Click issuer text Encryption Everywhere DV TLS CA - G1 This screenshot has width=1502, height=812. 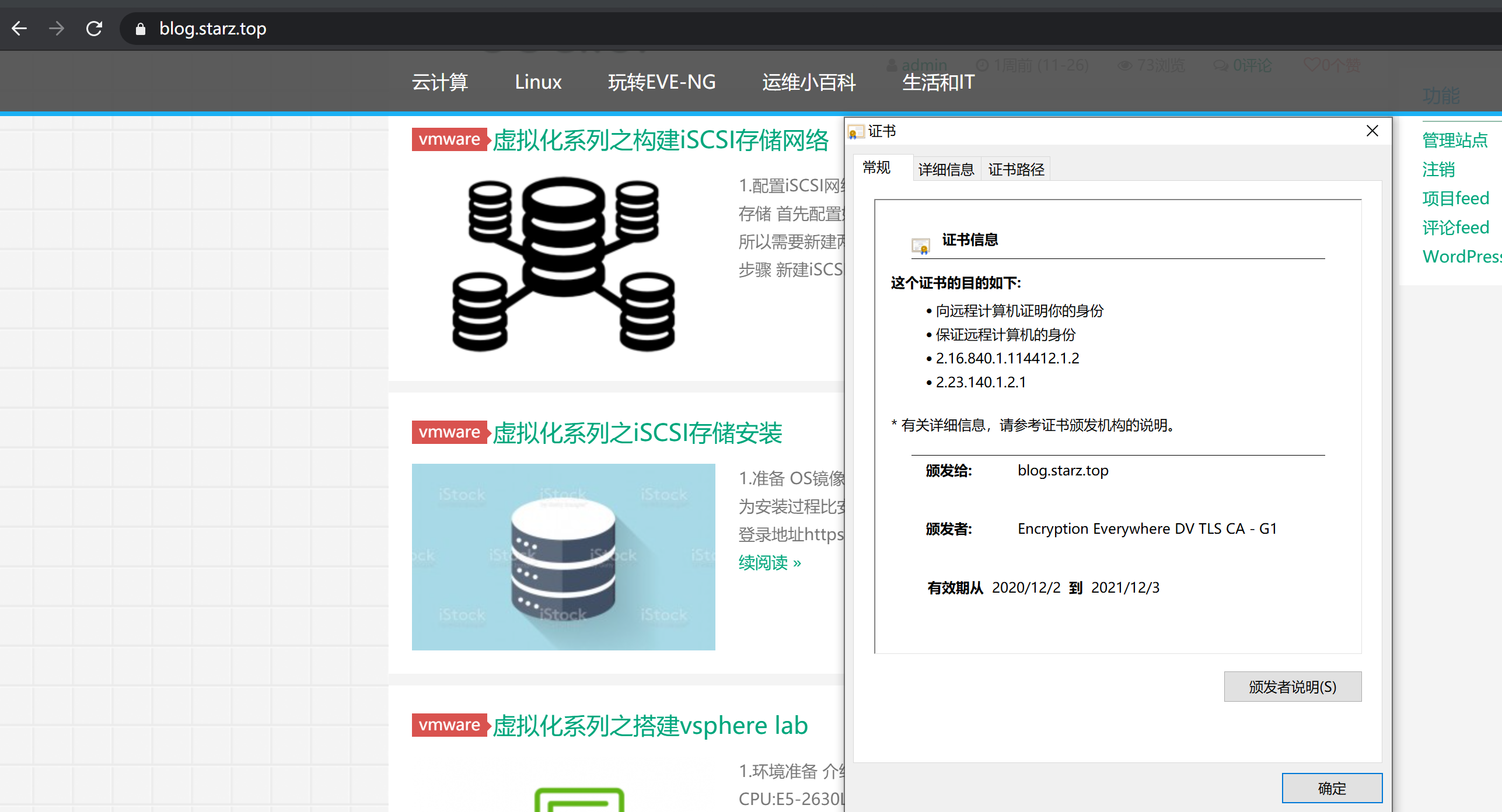(x=1147, y=528)
